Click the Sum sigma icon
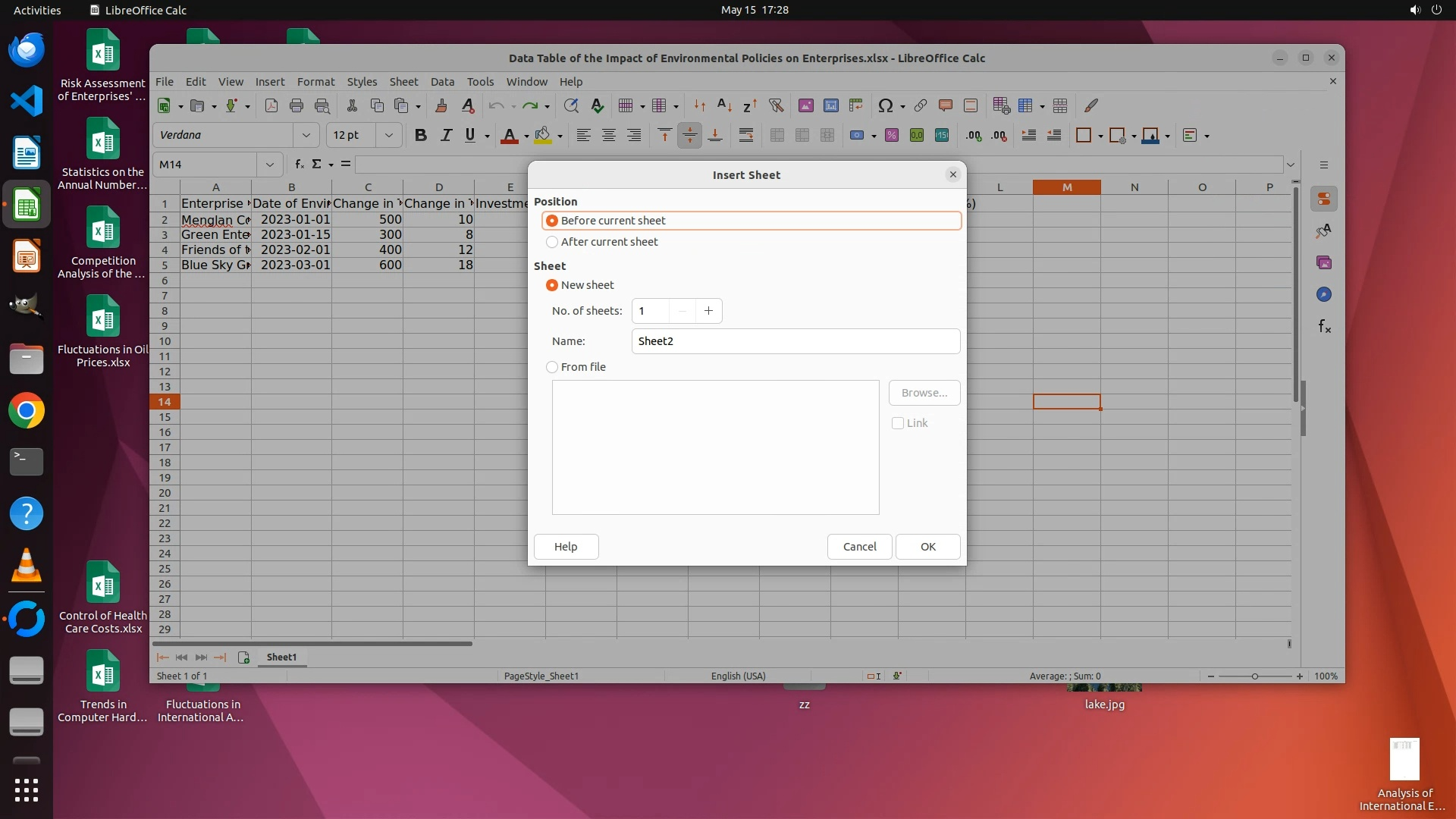The image size is (1456, 819). point(317,164)
